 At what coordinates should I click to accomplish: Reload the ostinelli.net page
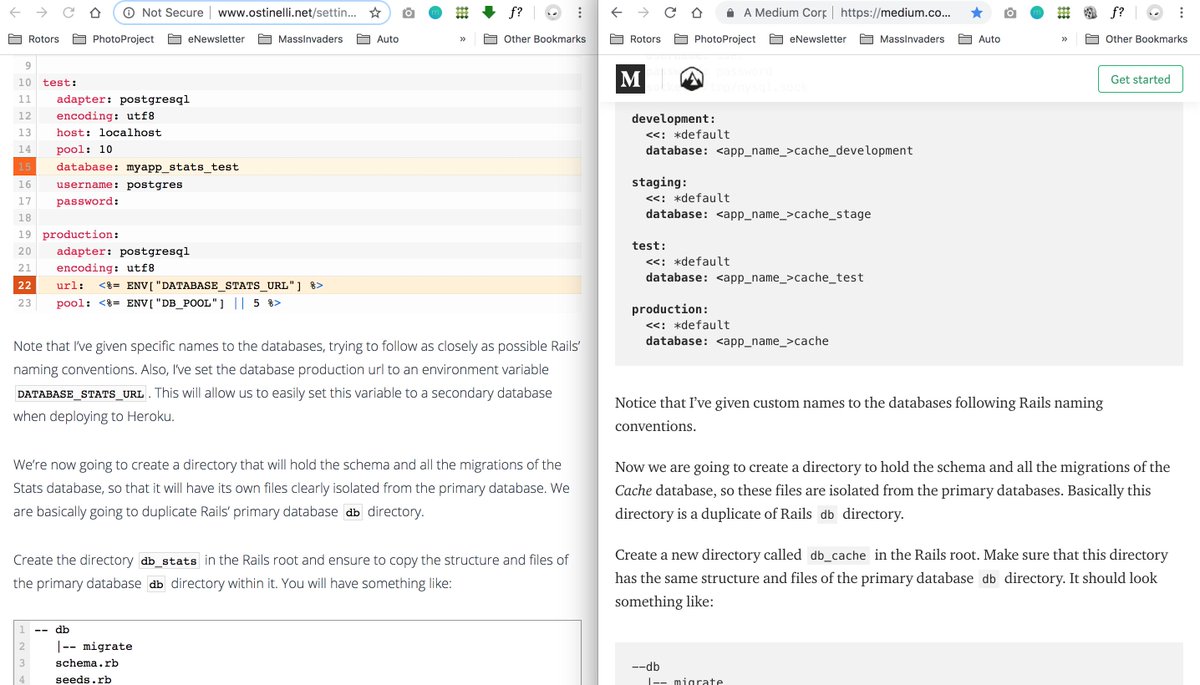tap(68, 13)
